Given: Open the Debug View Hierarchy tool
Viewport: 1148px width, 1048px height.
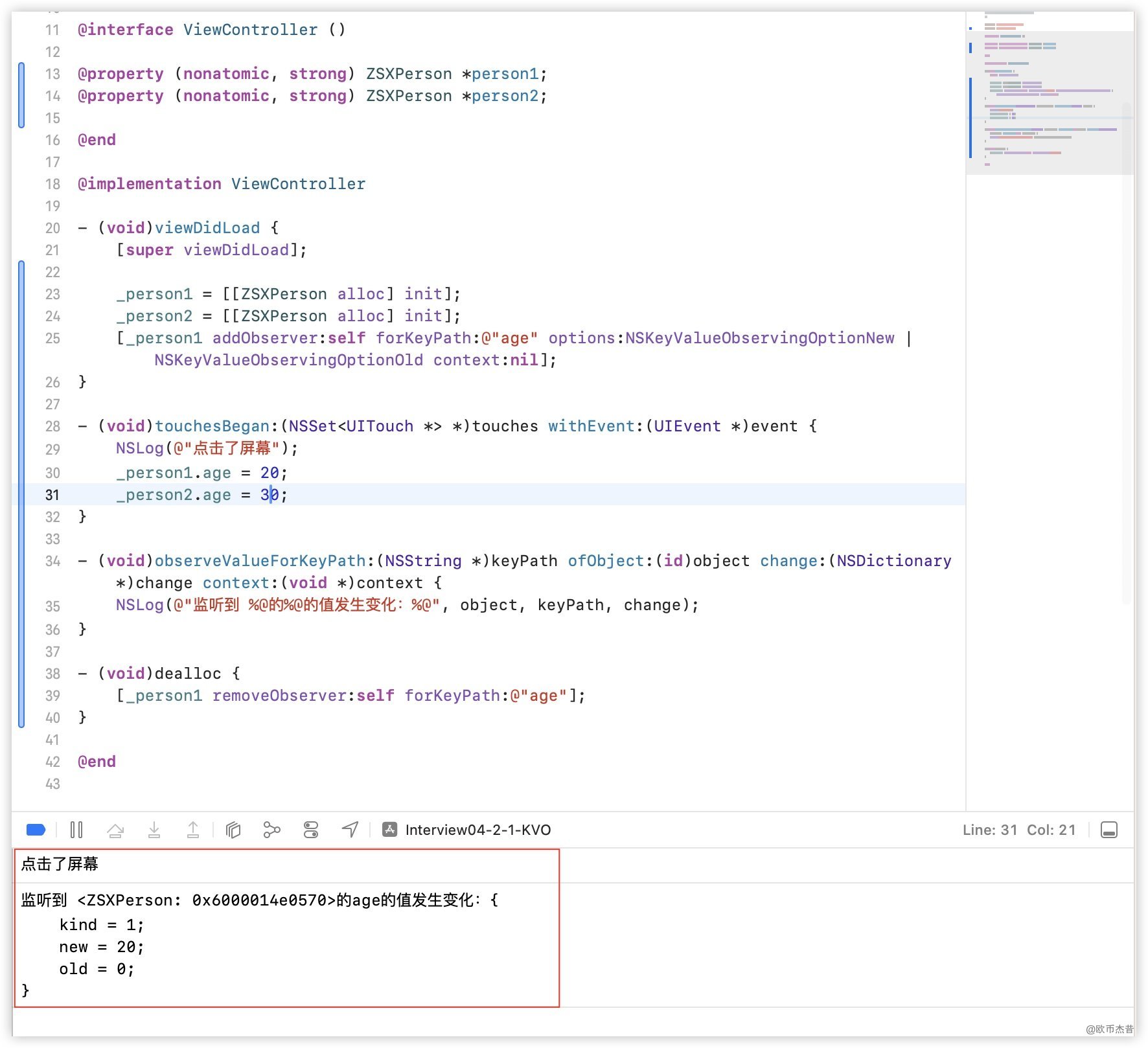Looking at the screenshot, I should [x=233, y=830].
